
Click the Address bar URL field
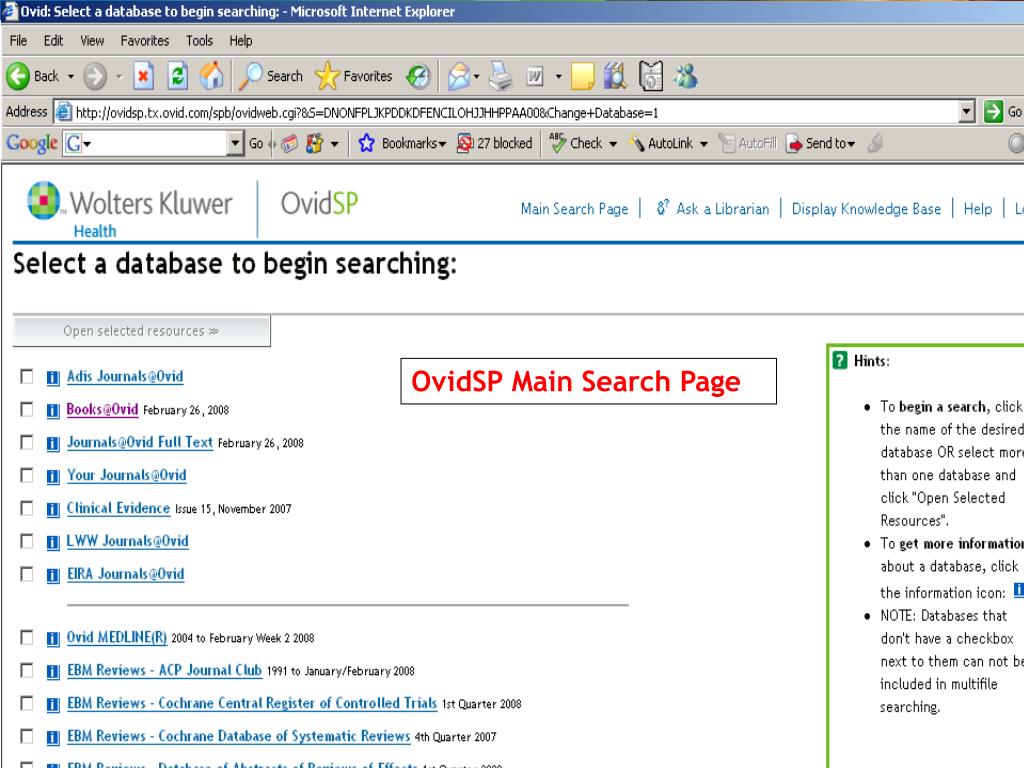coord(507,112)
